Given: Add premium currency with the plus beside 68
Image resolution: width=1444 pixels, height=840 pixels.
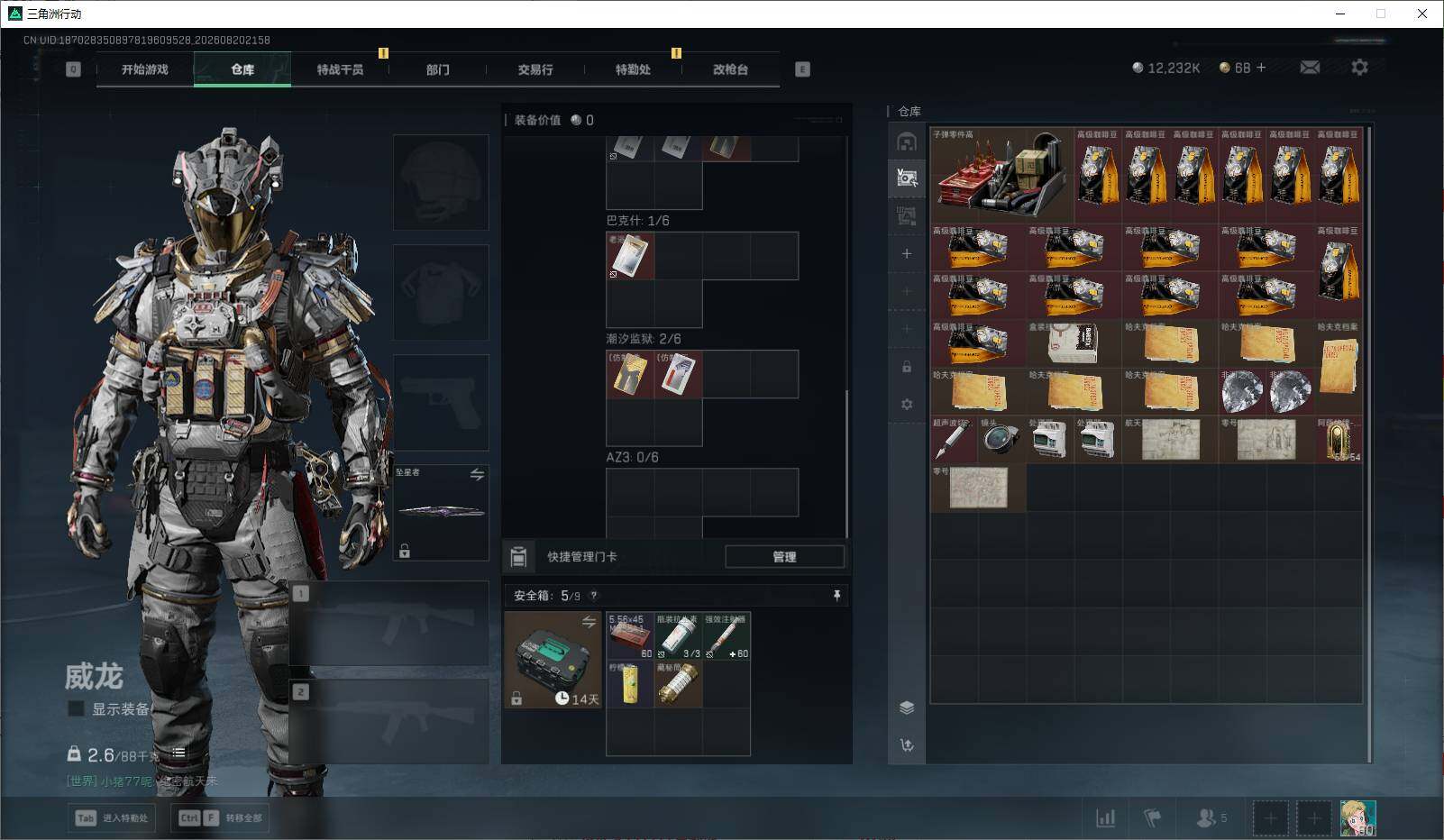Looking at the screenshot, I should point(1261,68).
